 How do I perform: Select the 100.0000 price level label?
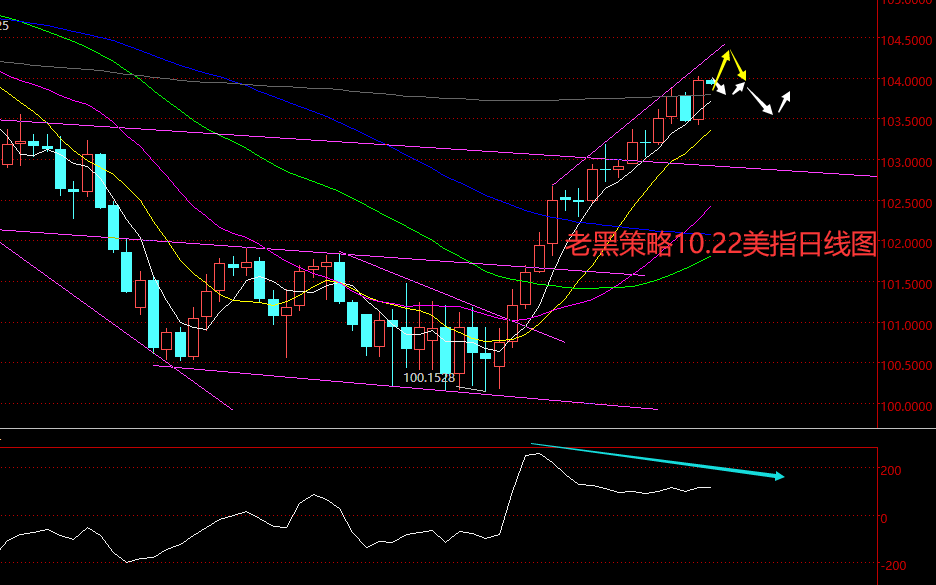pyautogui.click(x=907, y=407)
